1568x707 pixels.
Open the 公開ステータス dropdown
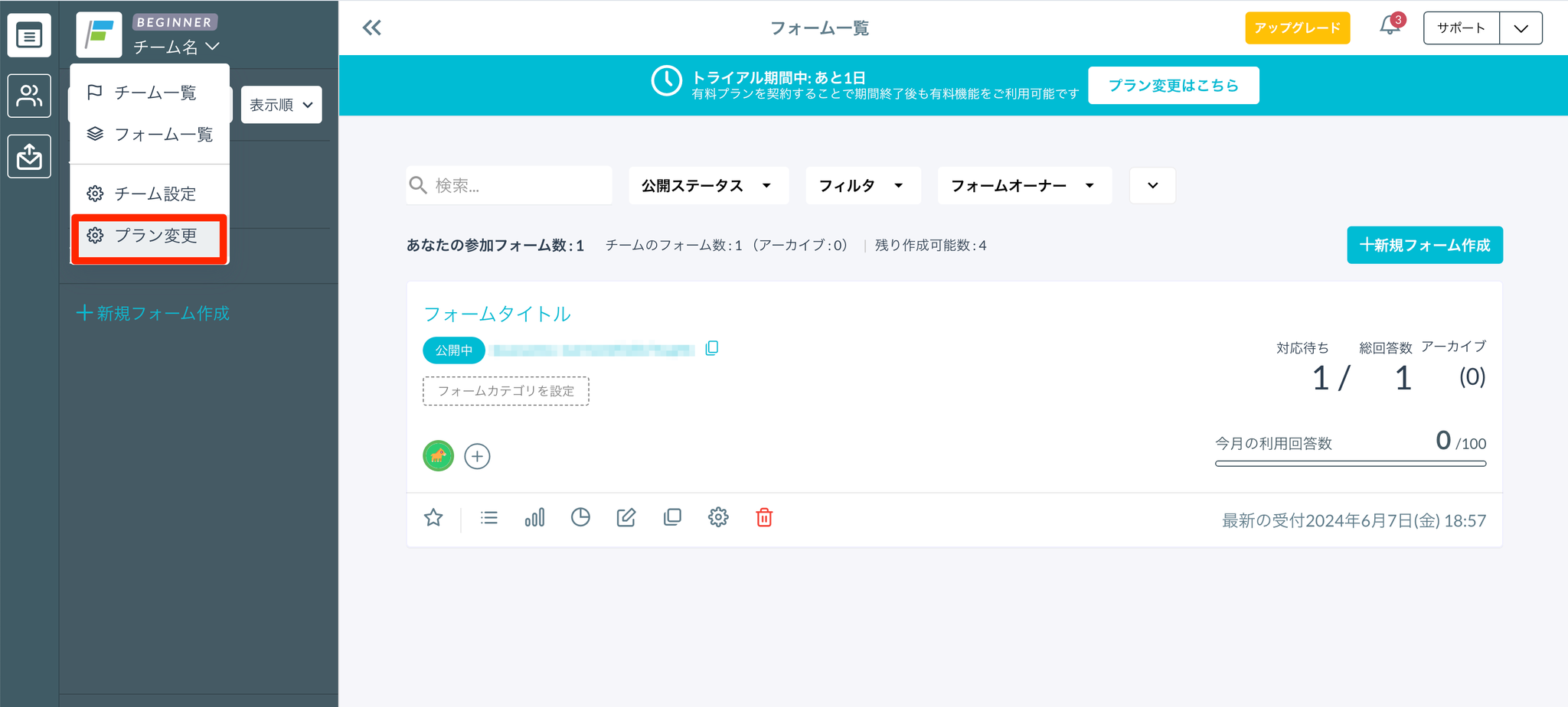click(708, 186)
